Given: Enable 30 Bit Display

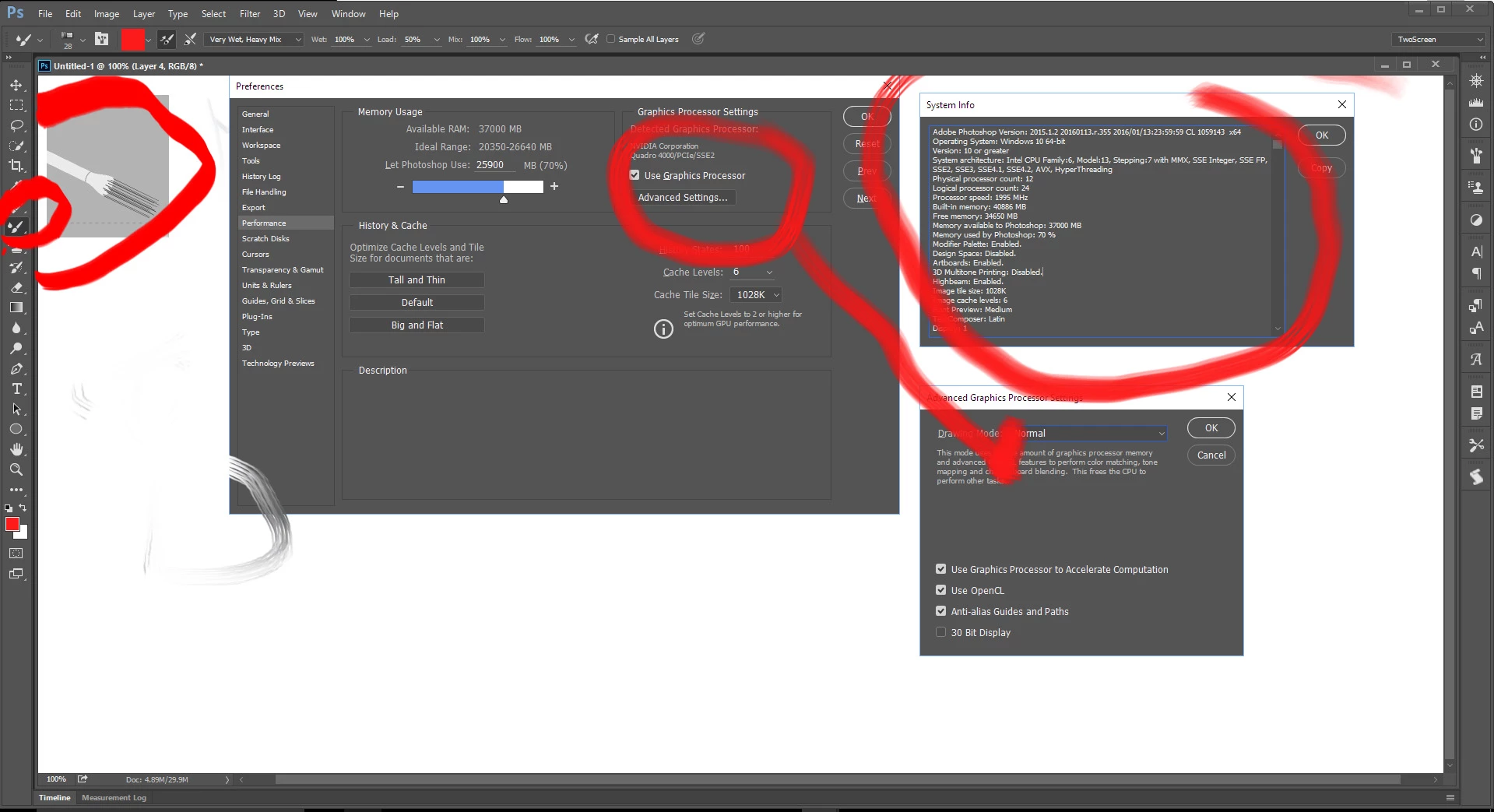Looking at the screenshot, I should tap(940, 632).
